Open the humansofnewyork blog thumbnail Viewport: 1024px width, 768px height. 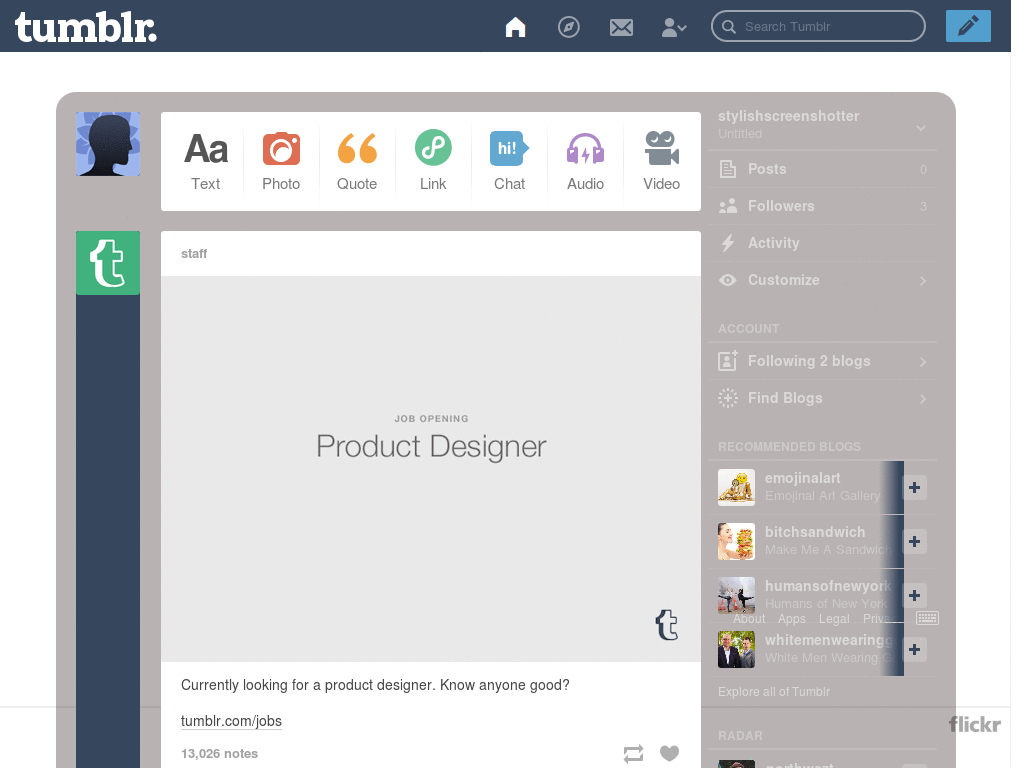point(736,595)
